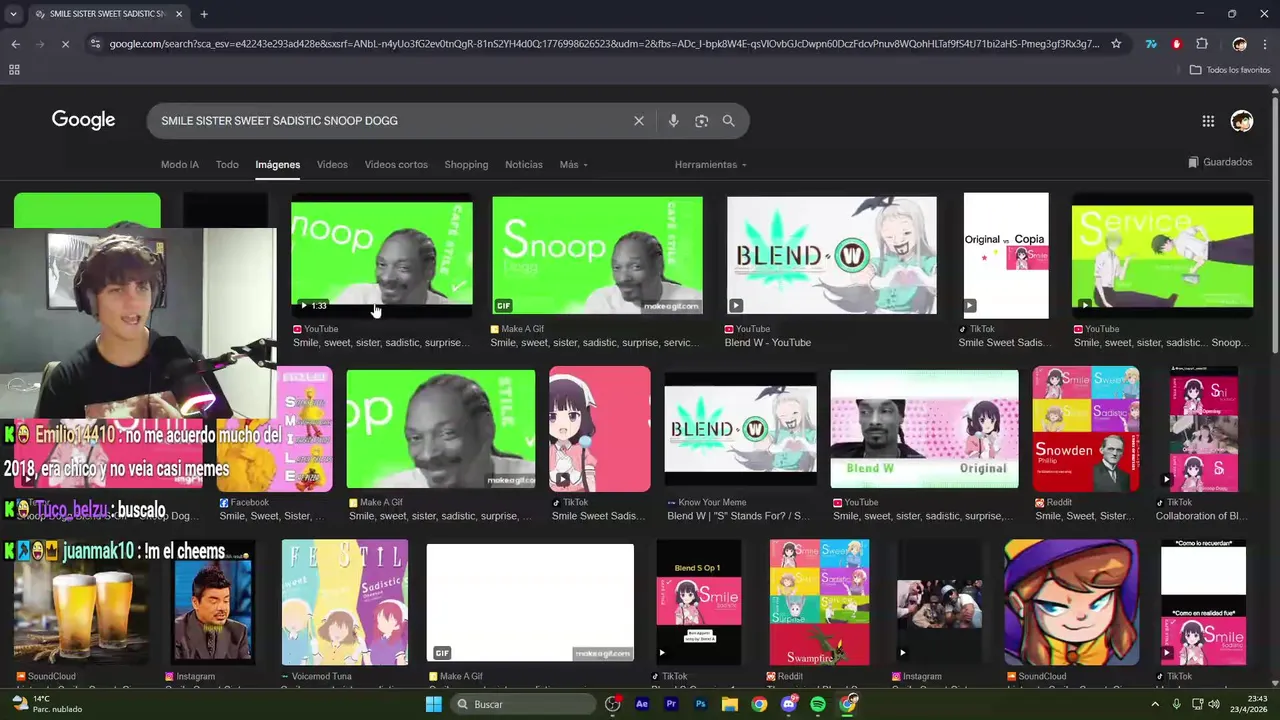Click the 'Blend W - YouTube' caption link
Screen dimensions: 1280x720
pyautogui.click(x=767, y=343)
